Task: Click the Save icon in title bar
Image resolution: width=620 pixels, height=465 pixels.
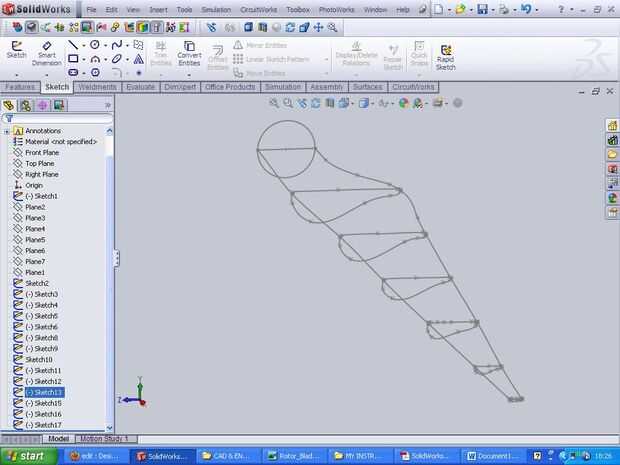Action: point(482,9)
